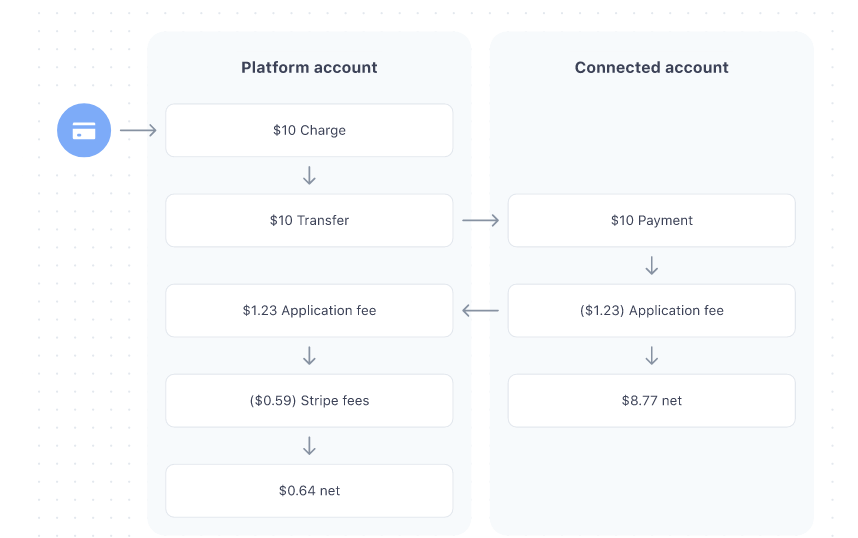The height and width of the screenshot is (538, 858).
Task: Pick the $0.64 net box
Action: [309, 491]
